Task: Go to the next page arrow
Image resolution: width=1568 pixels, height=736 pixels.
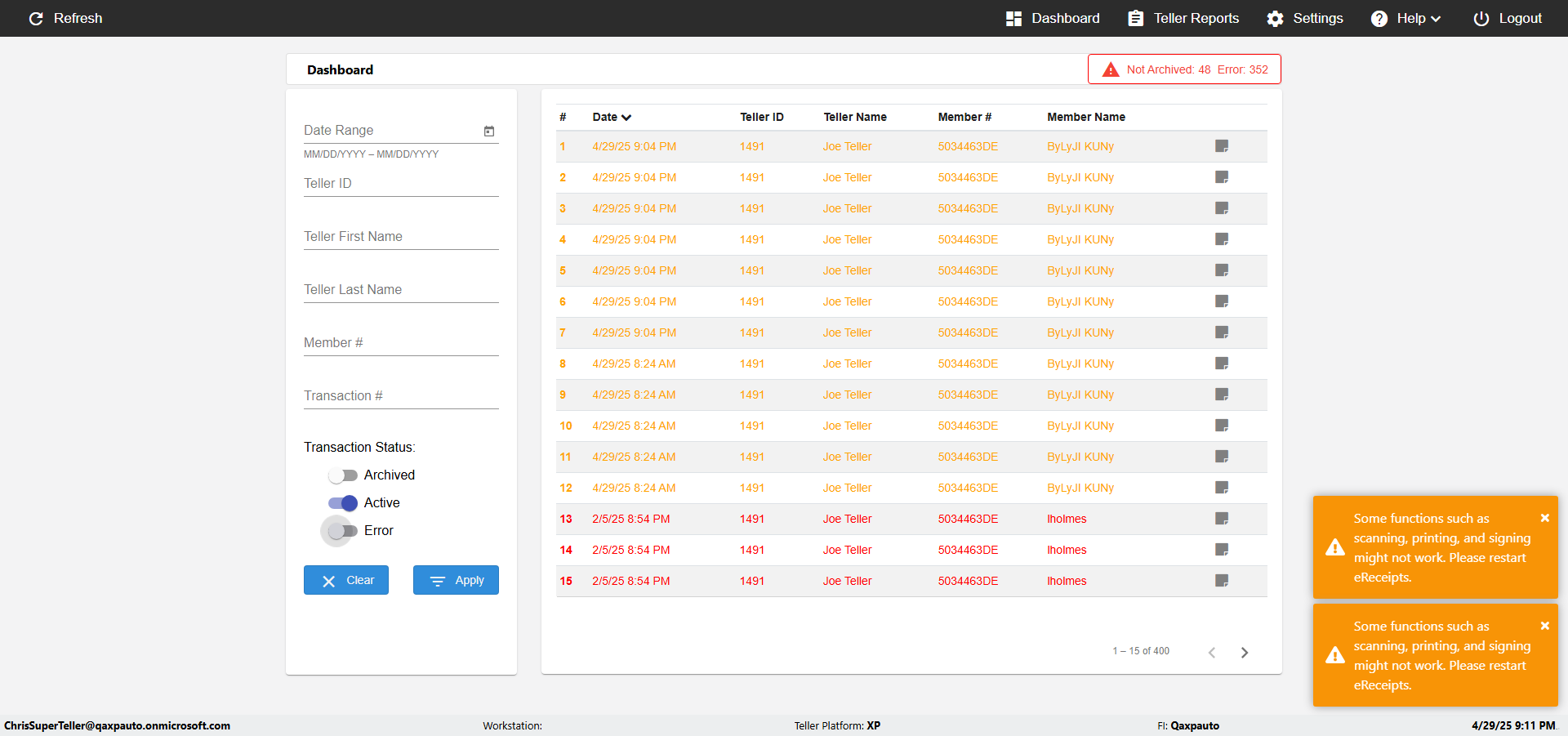Action: (x=1245, y=652)
